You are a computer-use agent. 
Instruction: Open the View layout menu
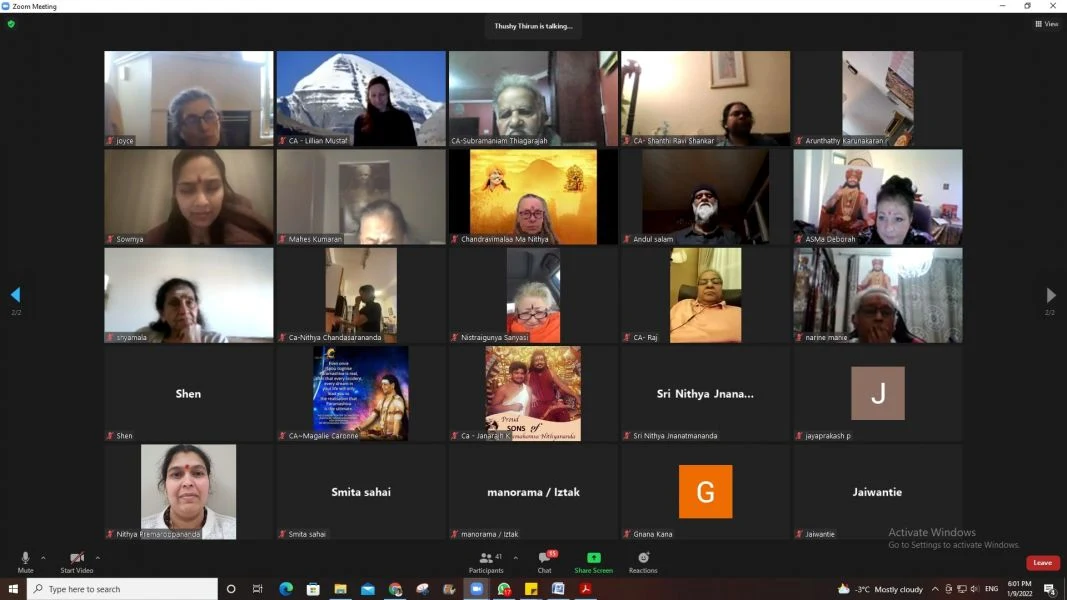tap(1047, 24)
